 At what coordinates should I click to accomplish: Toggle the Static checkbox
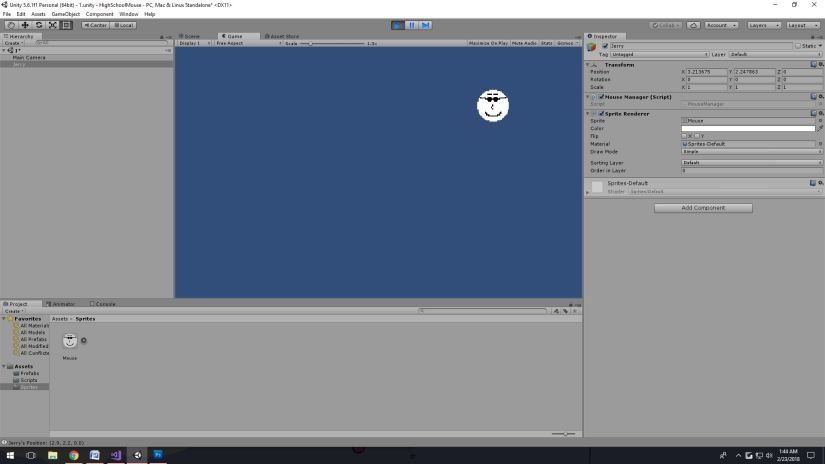point(798,46)
